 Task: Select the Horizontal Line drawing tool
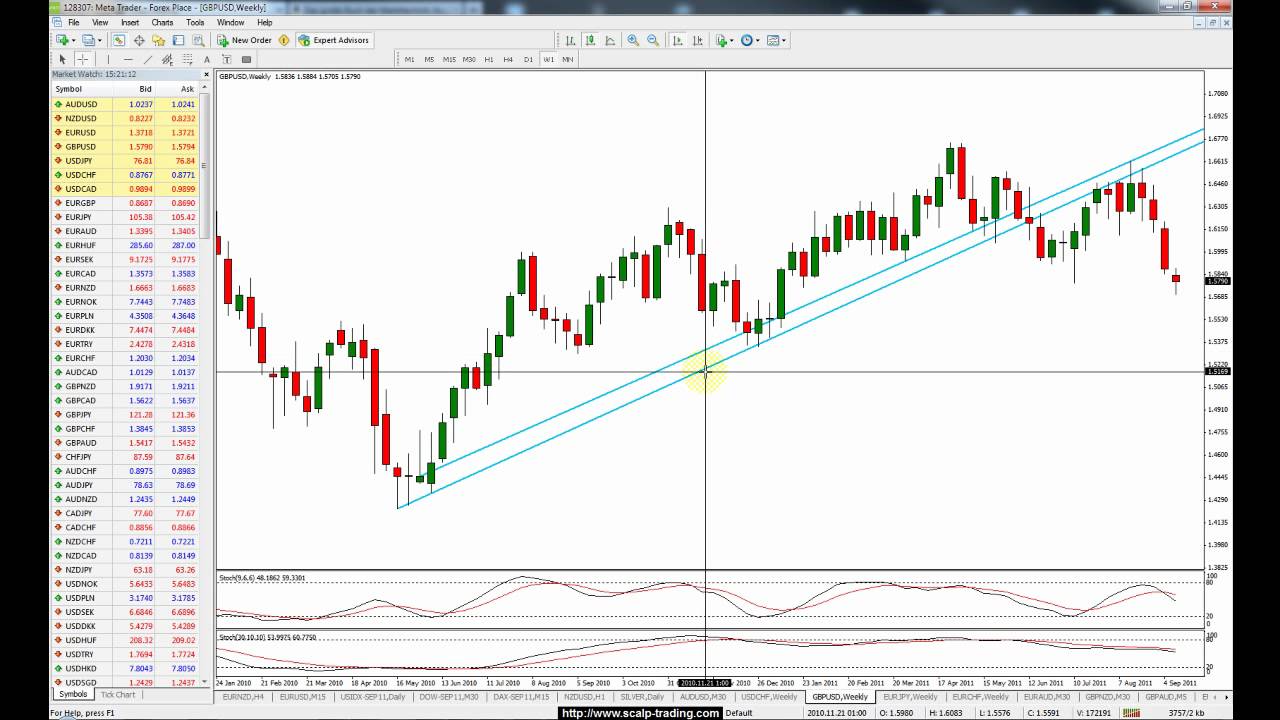point(128,59)
